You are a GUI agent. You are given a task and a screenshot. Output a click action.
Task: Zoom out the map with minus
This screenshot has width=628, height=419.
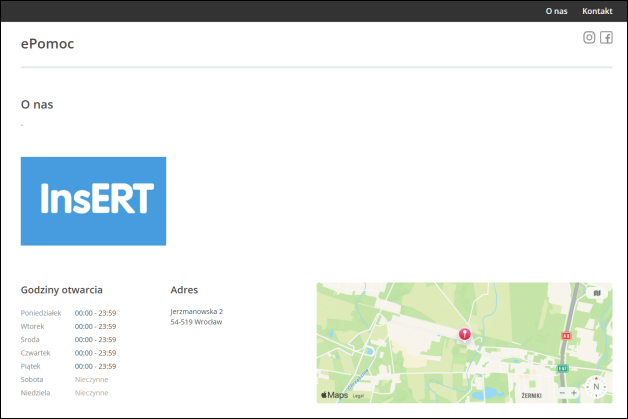pos(562,393)
